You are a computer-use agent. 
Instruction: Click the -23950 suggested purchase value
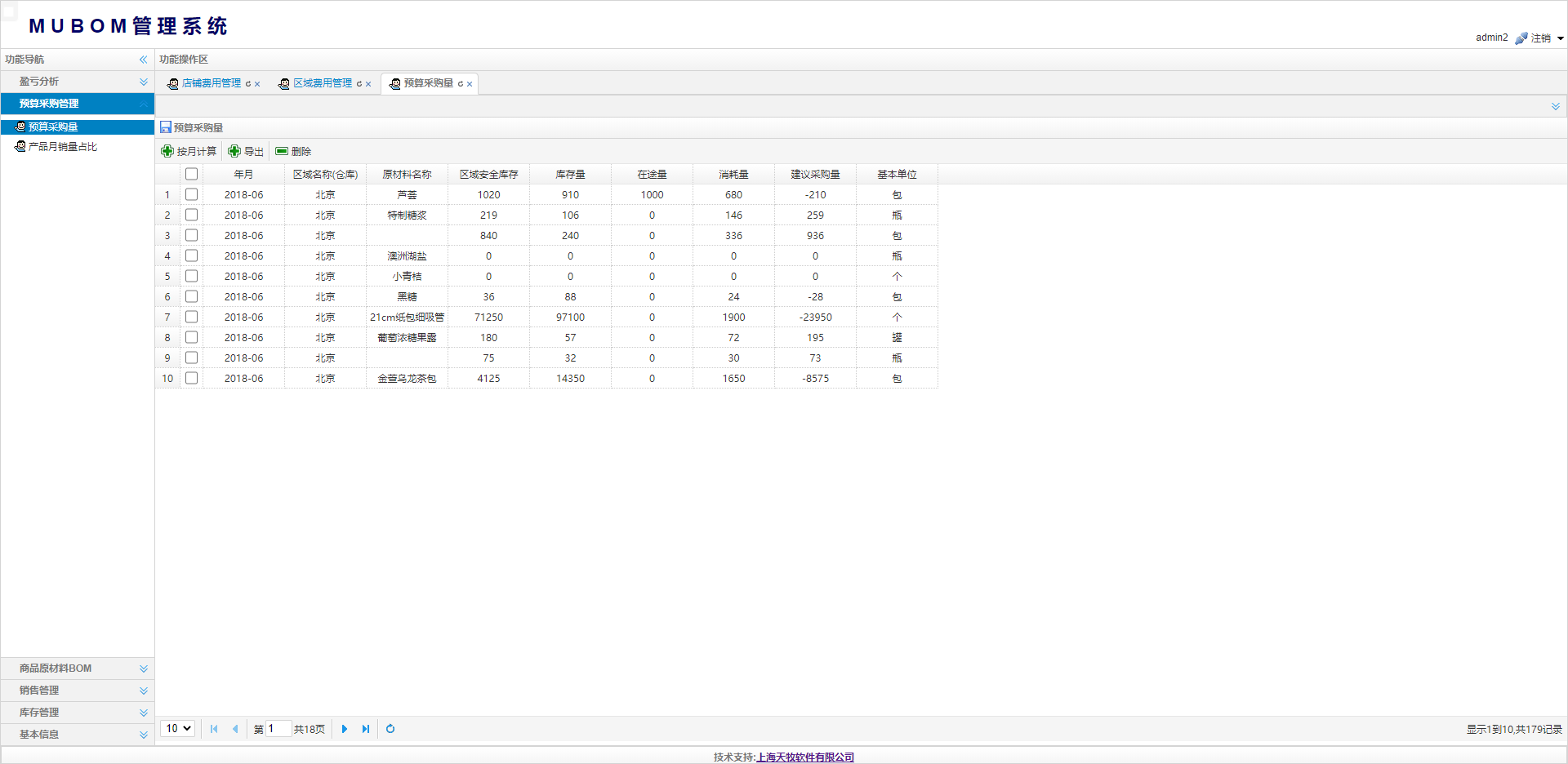tap(815, 318)
